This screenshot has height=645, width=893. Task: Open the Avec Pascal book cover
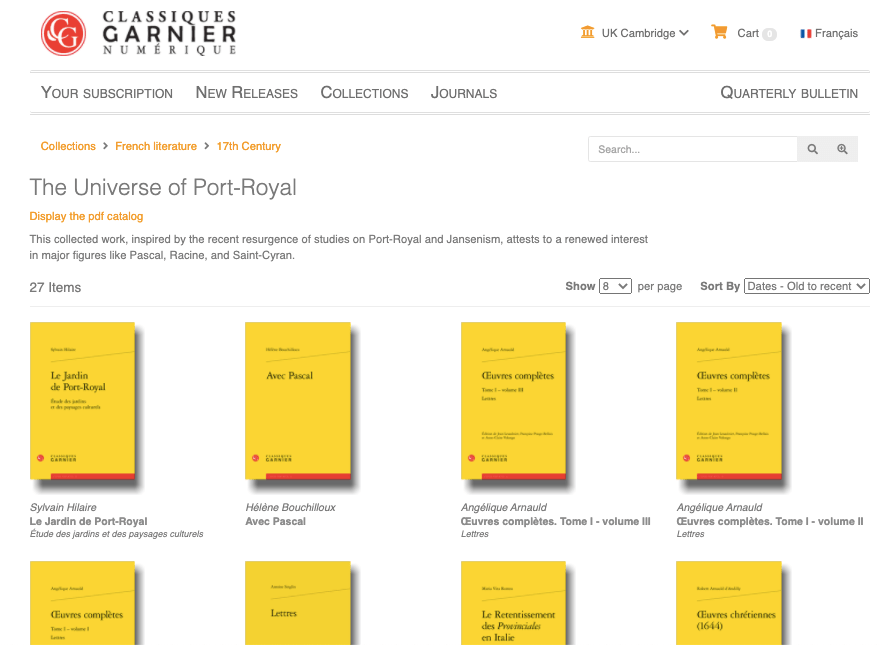point(297,400)
